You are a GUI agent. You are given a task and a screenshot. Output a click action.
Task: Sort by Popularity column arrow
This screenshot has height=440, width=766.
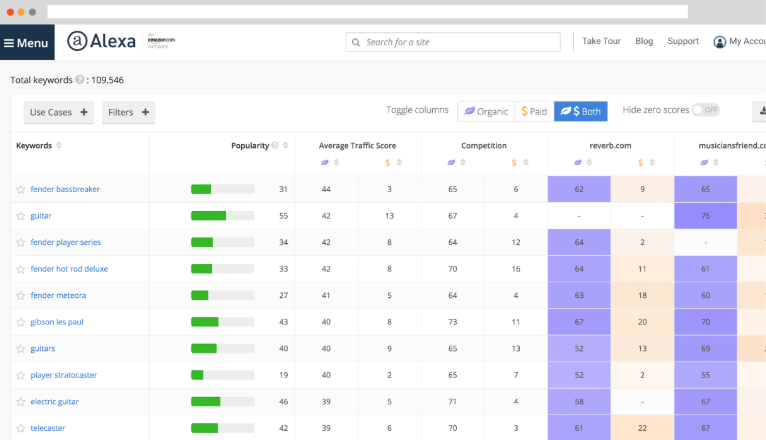pyautogui.click(x=285, y=146)
